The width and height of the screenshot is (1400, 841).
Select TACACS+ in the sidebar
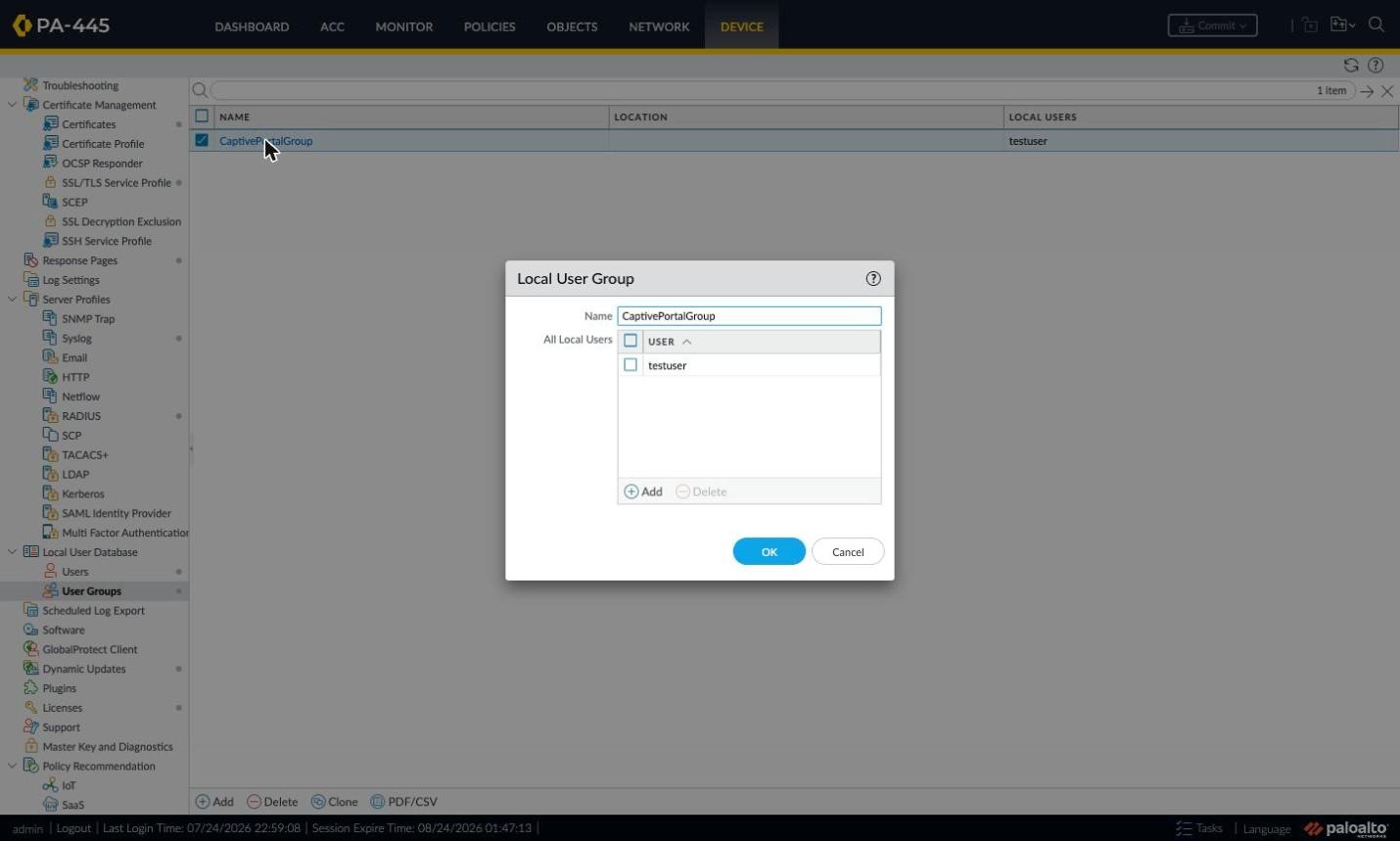pos(84,455)
